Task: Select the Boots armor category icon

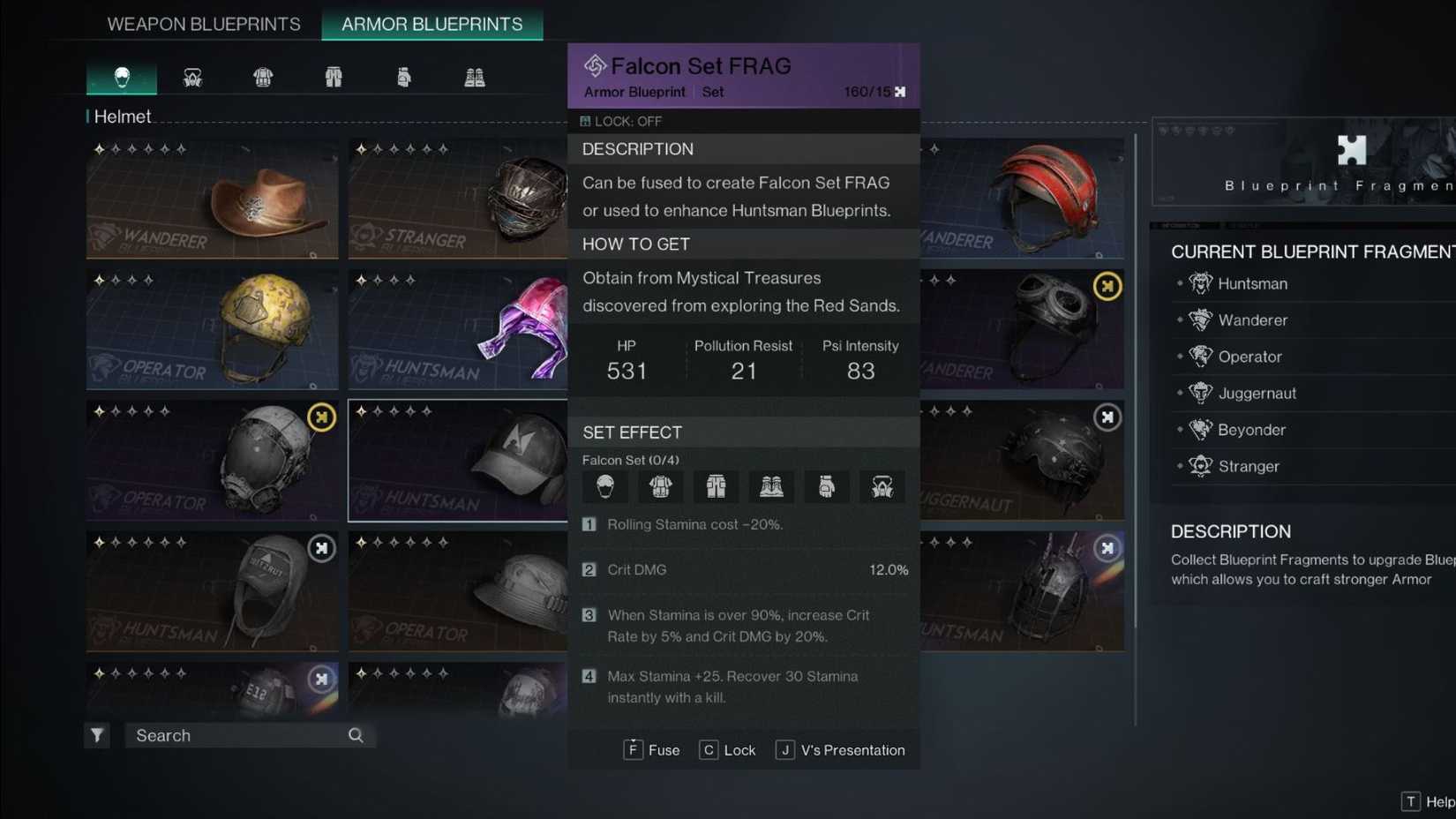Action: tap(475, 78)
